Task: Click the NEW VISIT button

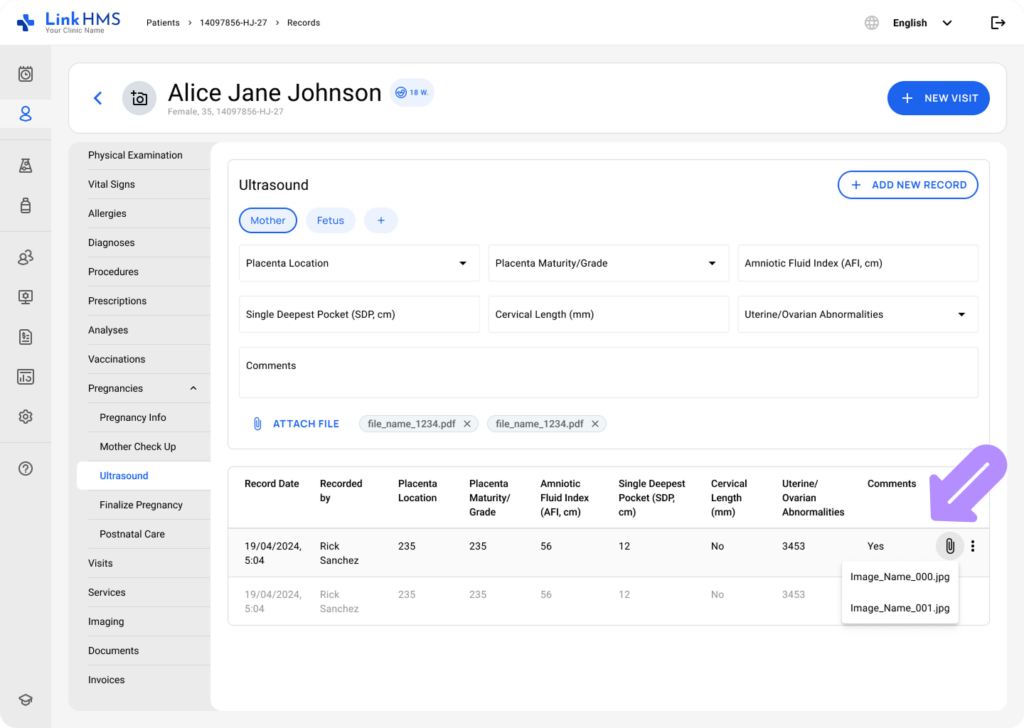Action: [938, 98]
